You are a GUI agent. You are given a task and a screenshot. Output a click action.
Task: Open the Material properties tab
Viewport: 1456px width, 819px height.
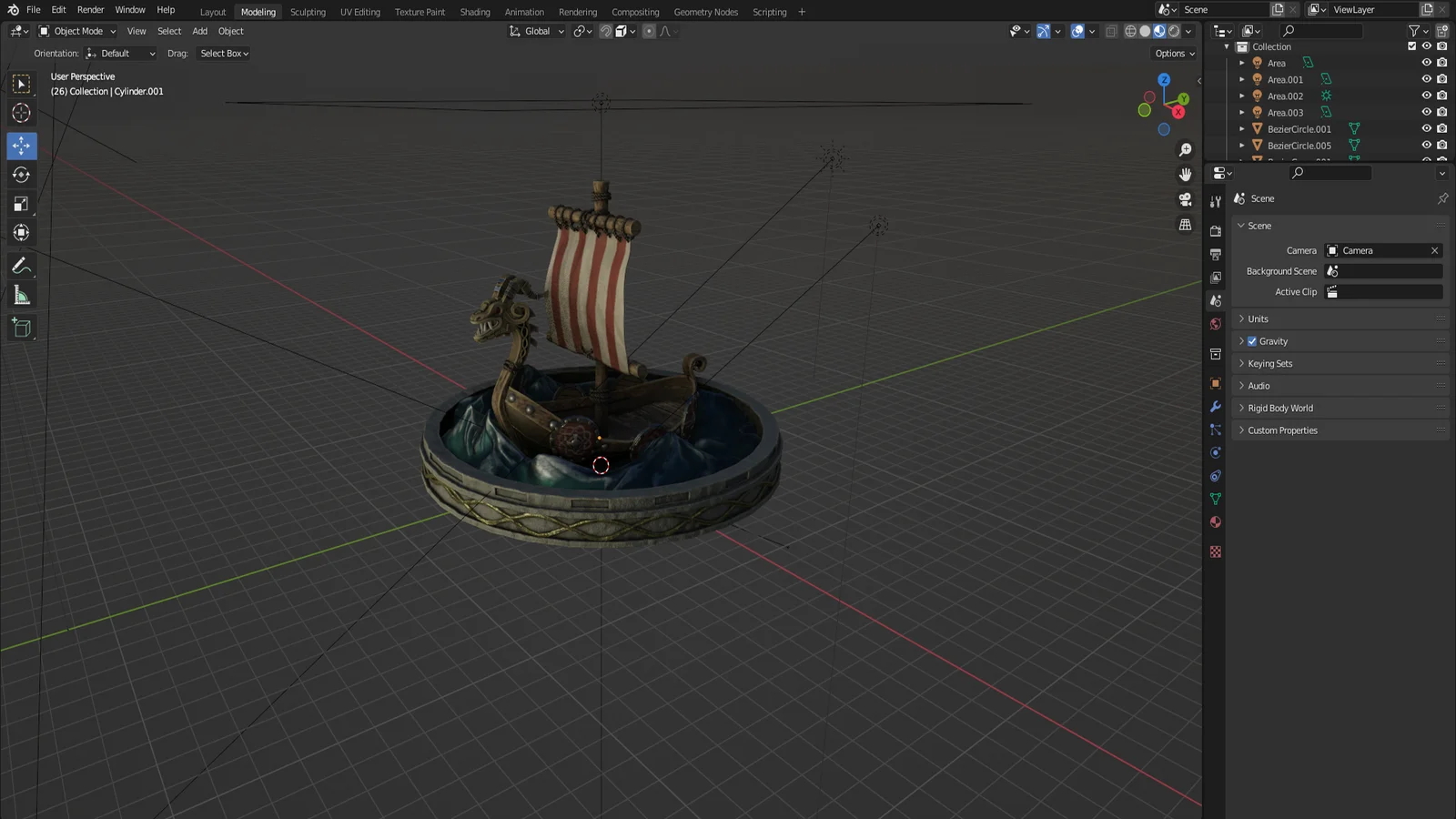coord(1216,522)
